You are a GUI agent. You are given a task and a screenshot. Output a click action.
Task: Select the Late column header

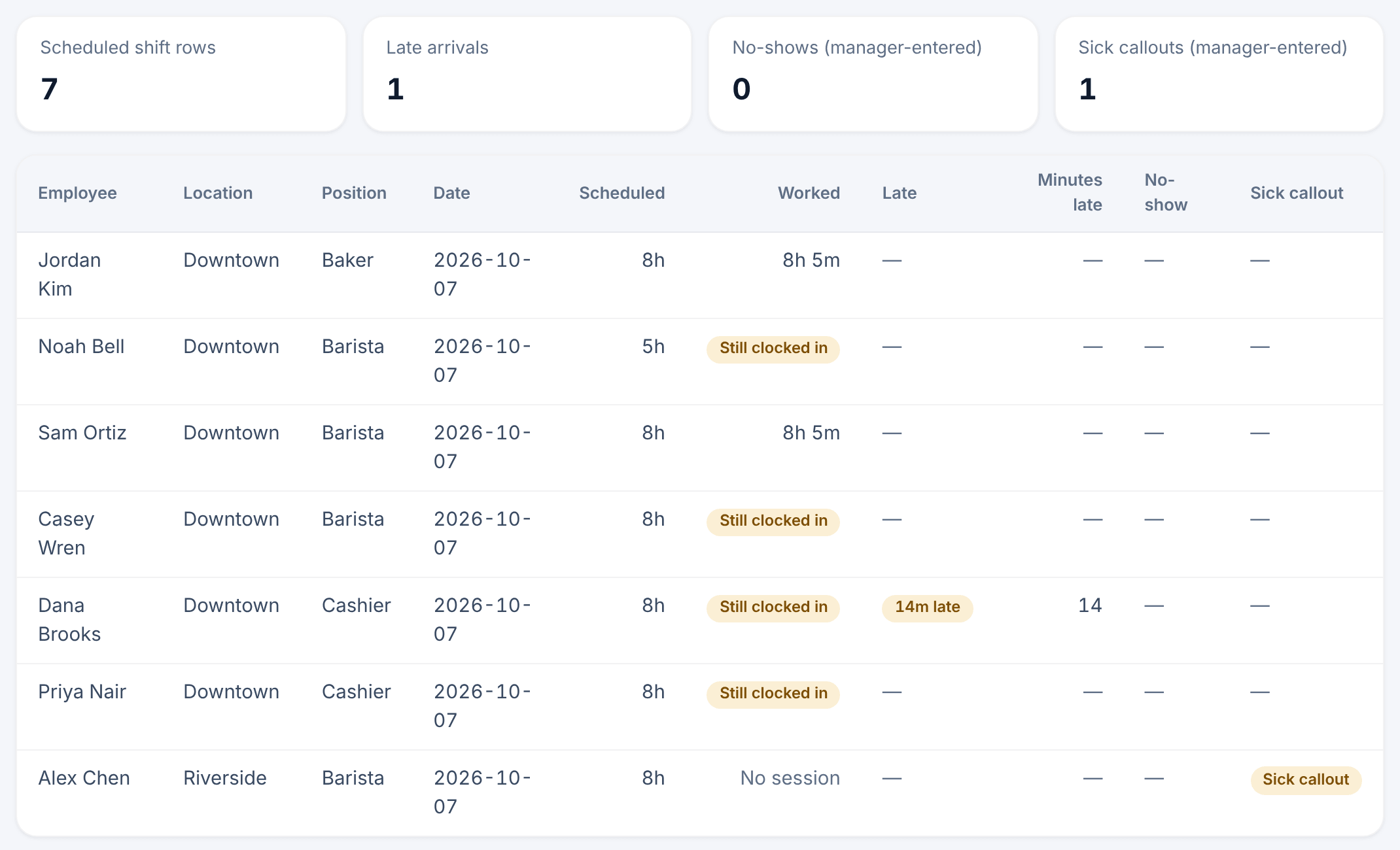900,193
